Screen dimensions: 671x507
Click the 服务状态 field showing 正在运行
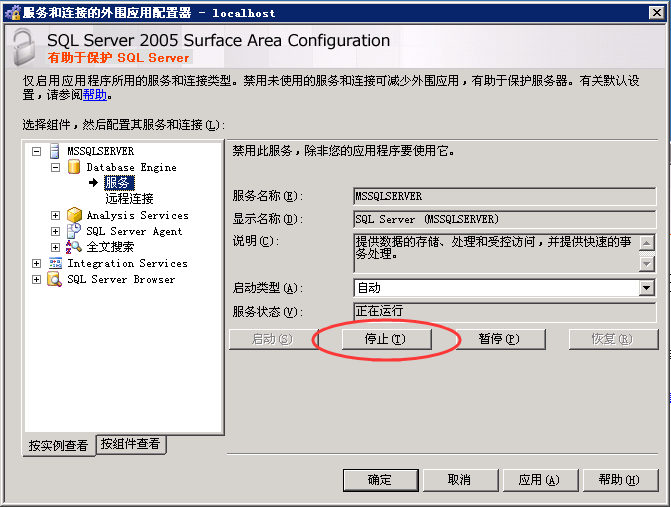point(505,311)
